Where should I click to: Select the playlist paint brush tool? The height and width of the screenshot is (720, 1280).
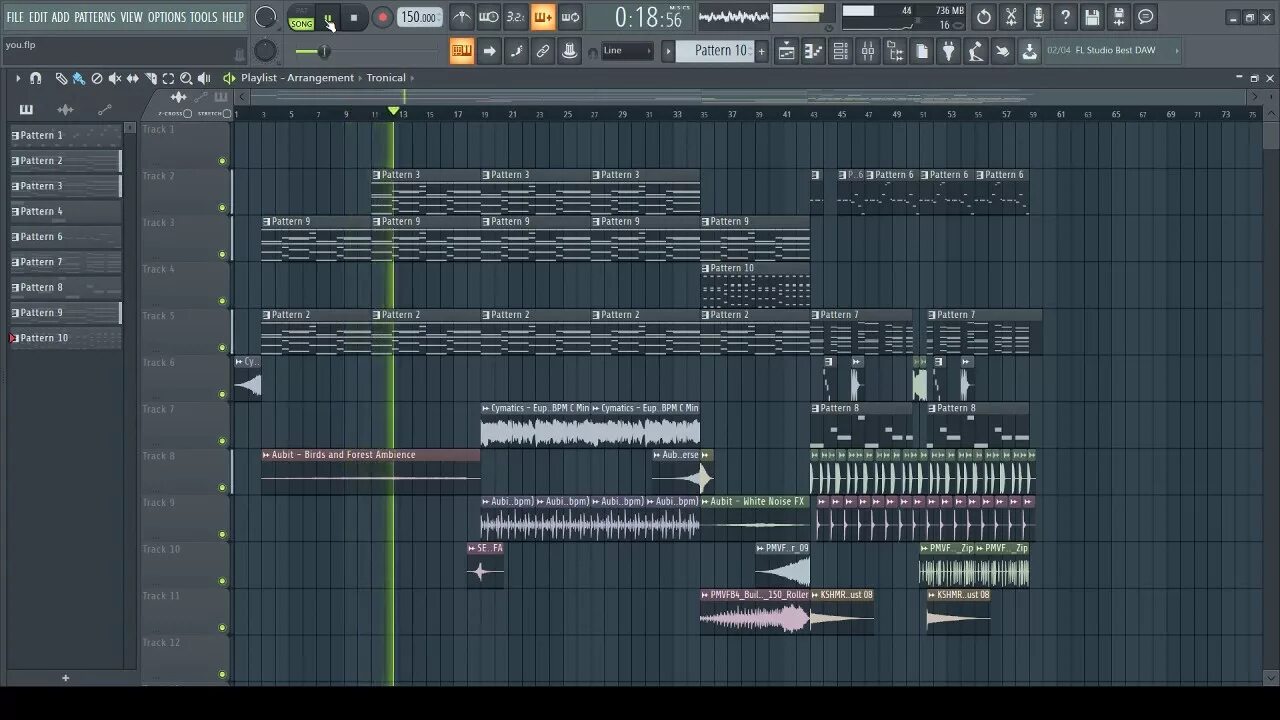[78, 78]
